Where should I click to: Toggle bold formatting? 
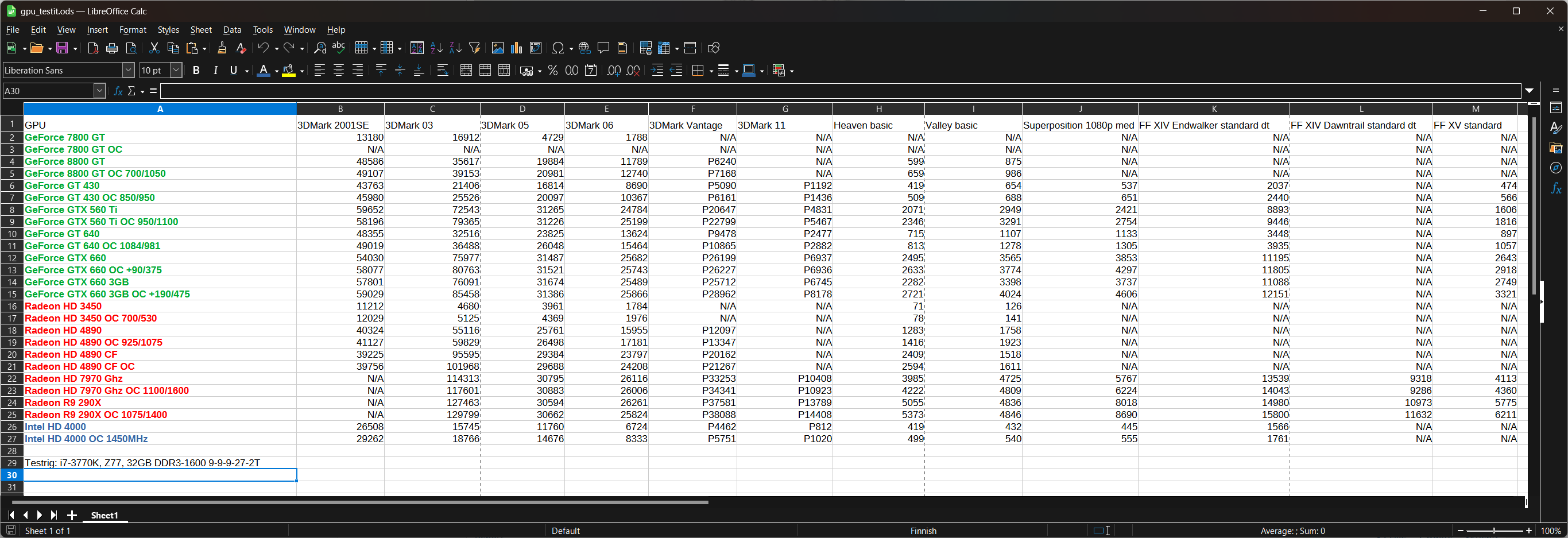(x=196, y=71)
